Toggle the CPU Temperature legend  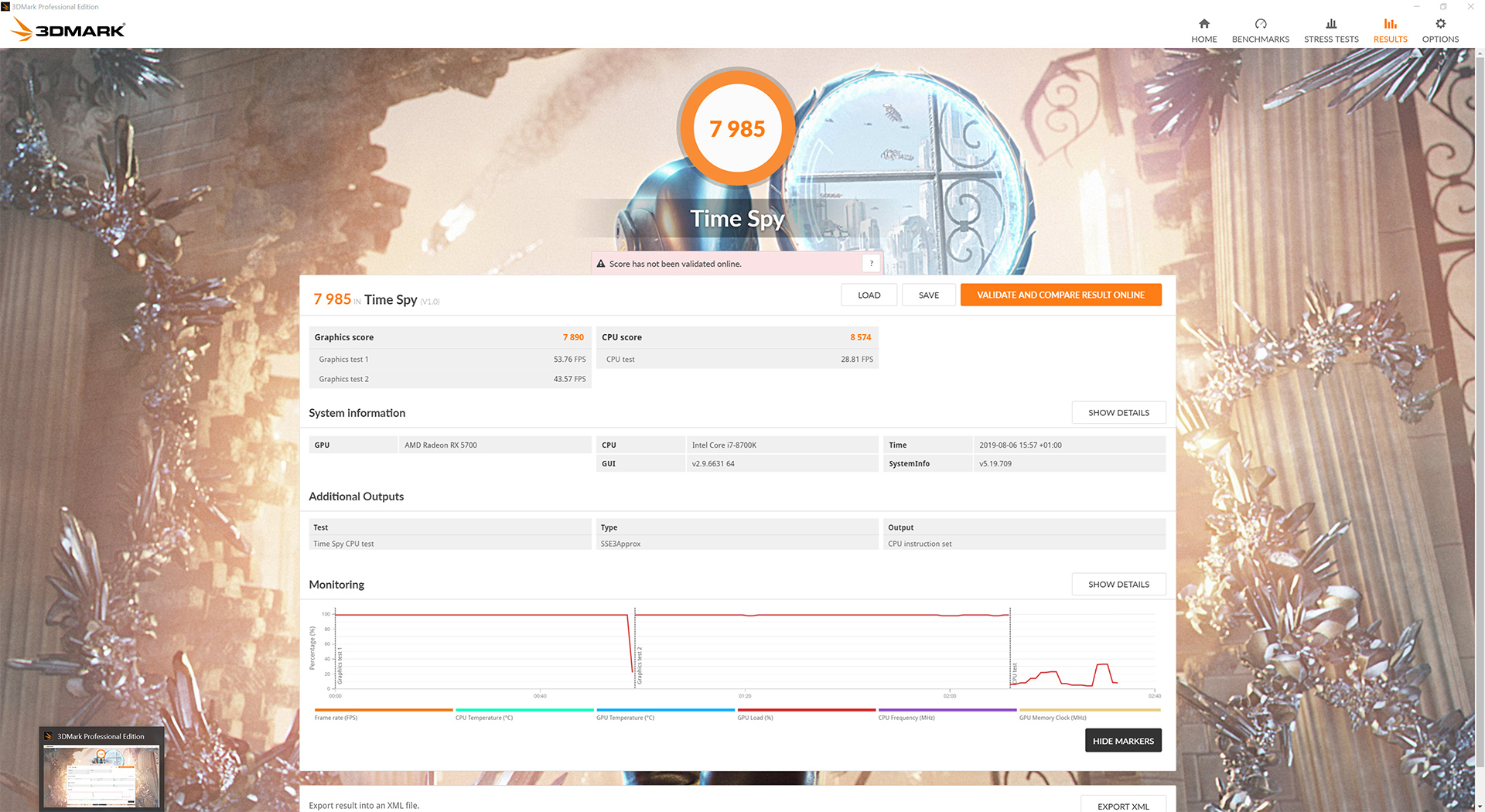click(524, 714)
